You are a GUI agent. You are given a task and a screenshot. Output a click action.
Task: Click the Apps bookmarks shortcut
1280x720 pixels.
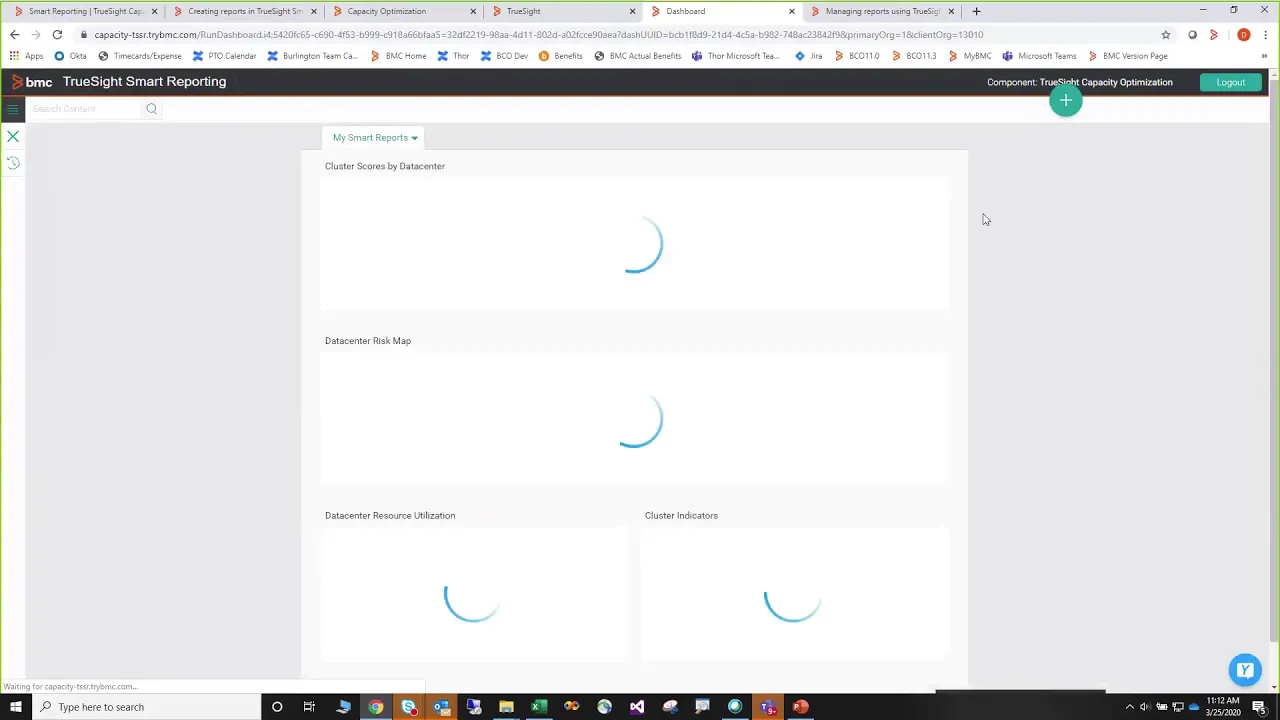coord(27,56)
